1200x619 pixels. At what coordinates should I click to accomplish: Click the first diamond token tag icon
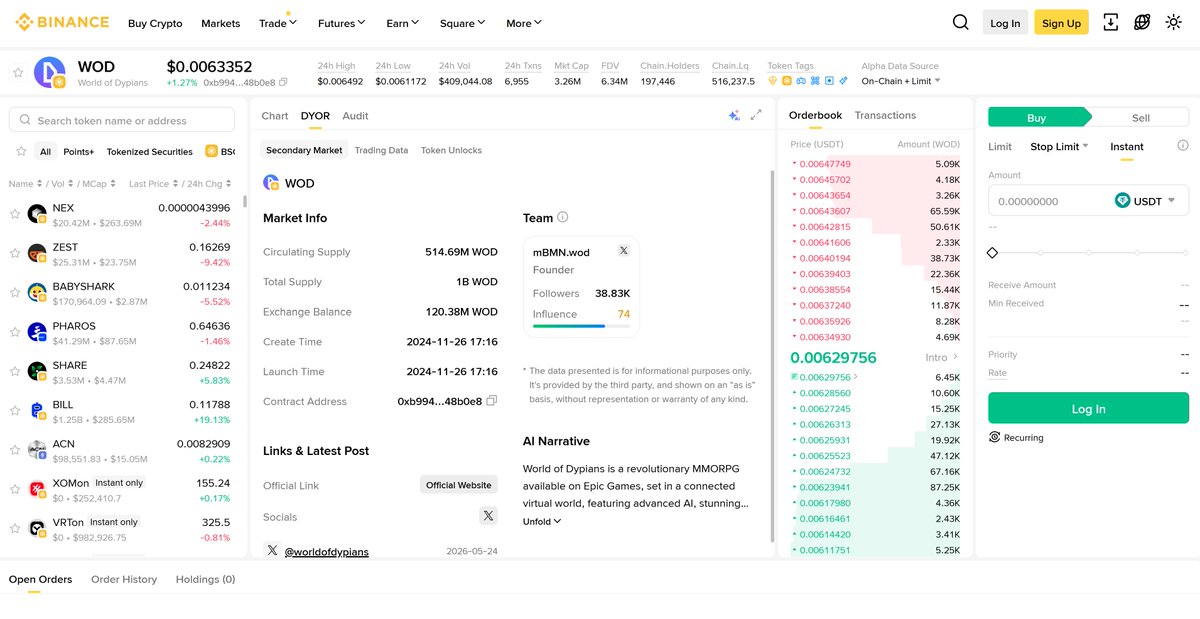(x=772, y=81)
